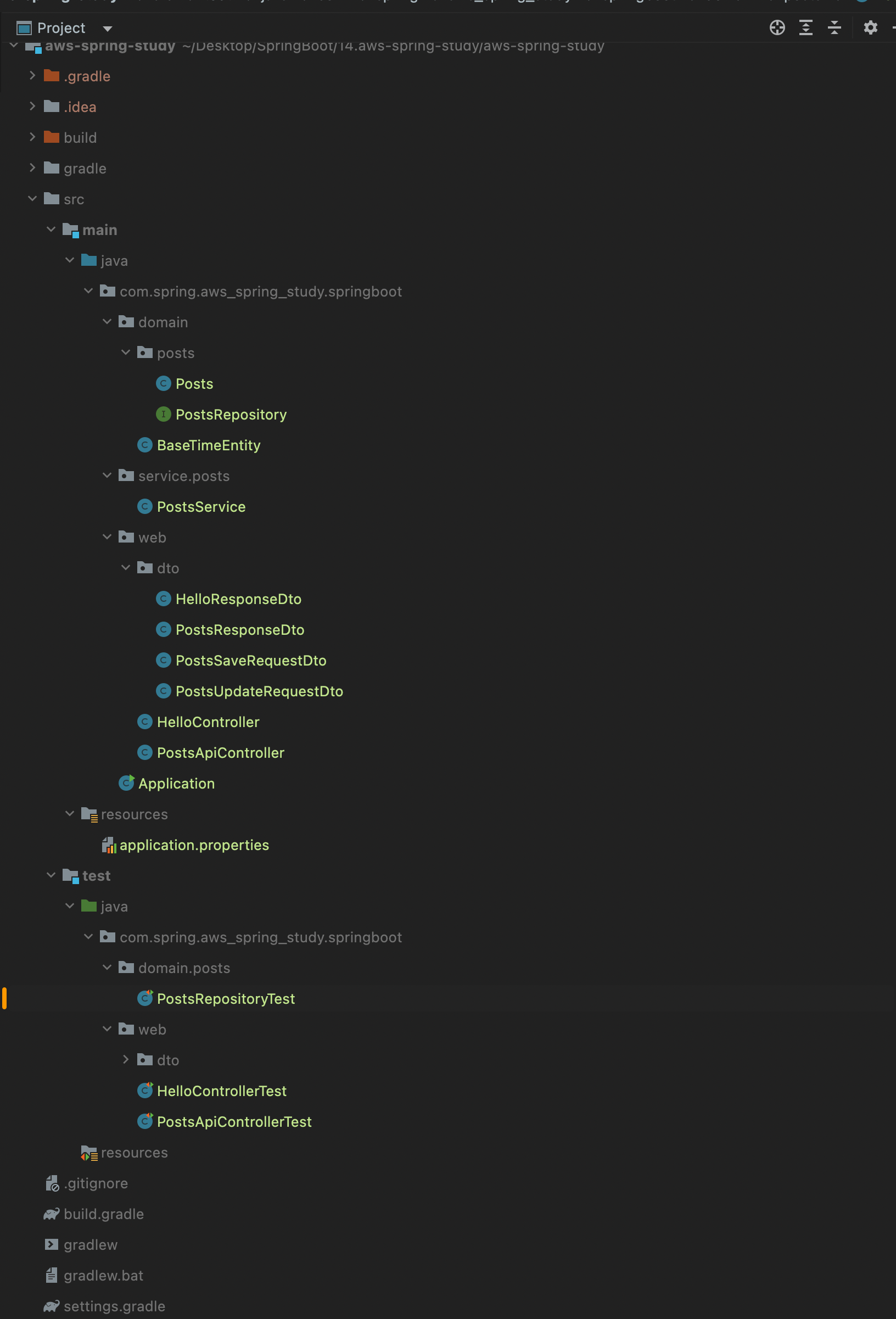Collapse the src folder chevron

point(32,199)
